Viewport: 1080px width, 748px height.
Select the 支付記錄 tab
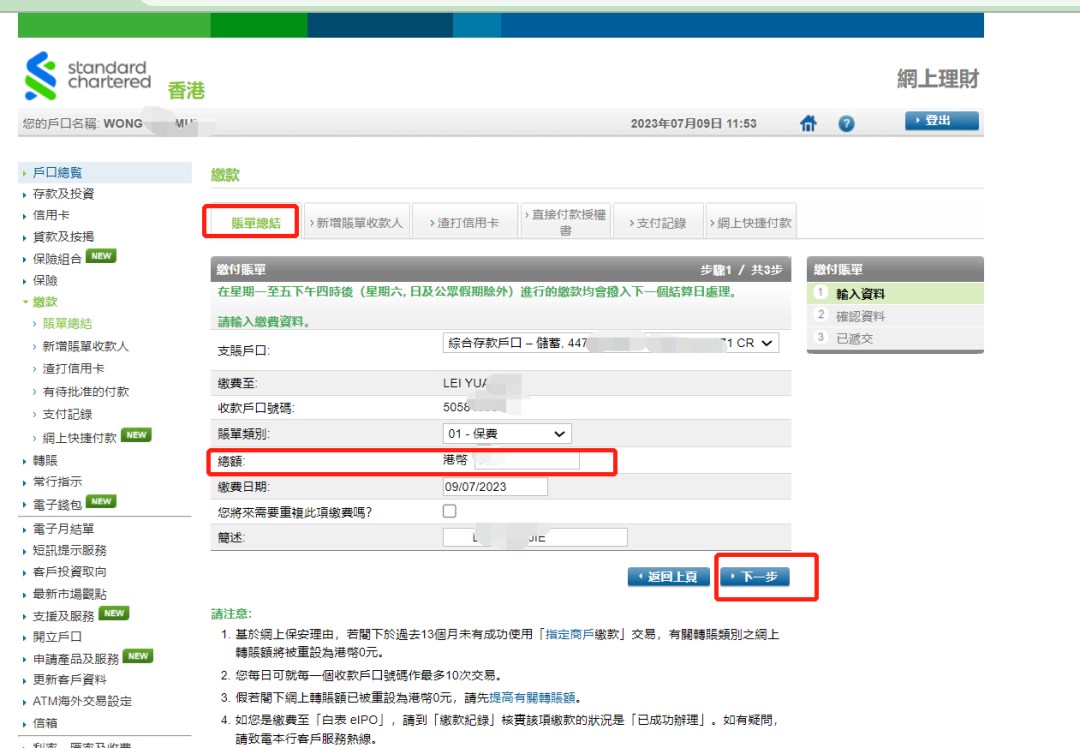(x=659, y=223)
